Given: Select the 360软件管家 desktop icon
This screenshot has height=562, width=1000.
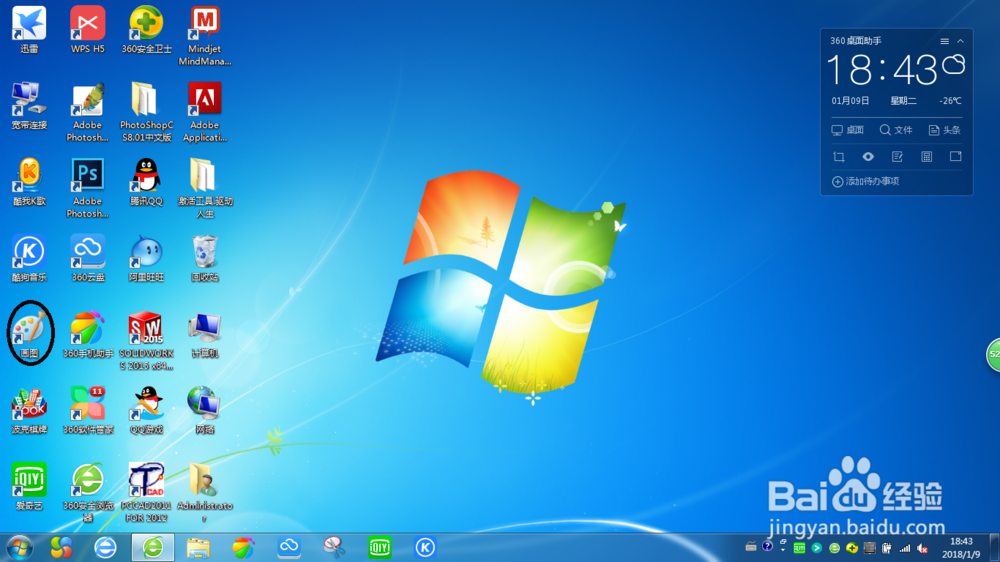Looking at the screenshot, I should click(87, 410).
